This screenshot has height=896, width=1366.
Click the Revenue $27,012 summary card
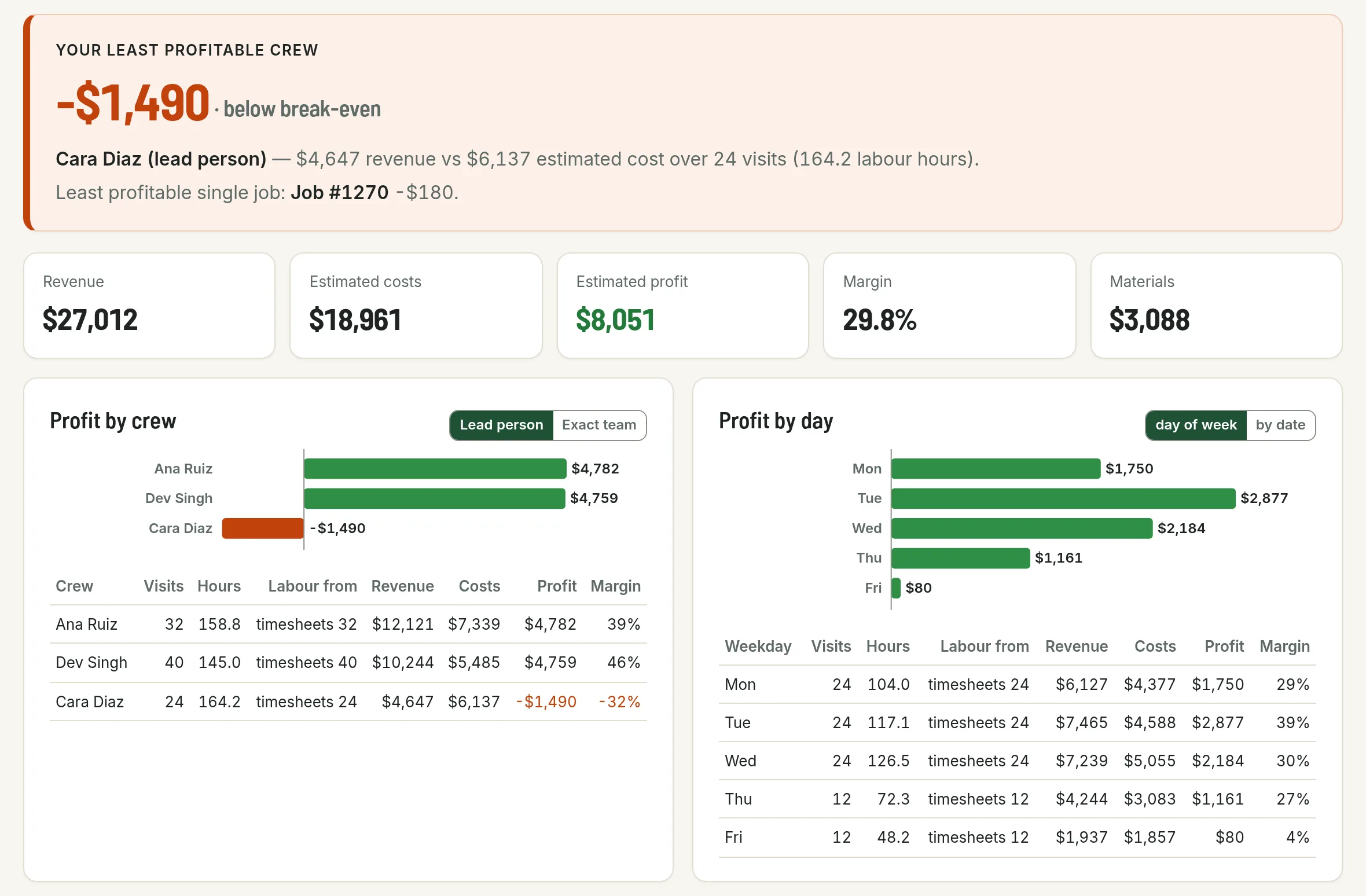coord(149,305)
